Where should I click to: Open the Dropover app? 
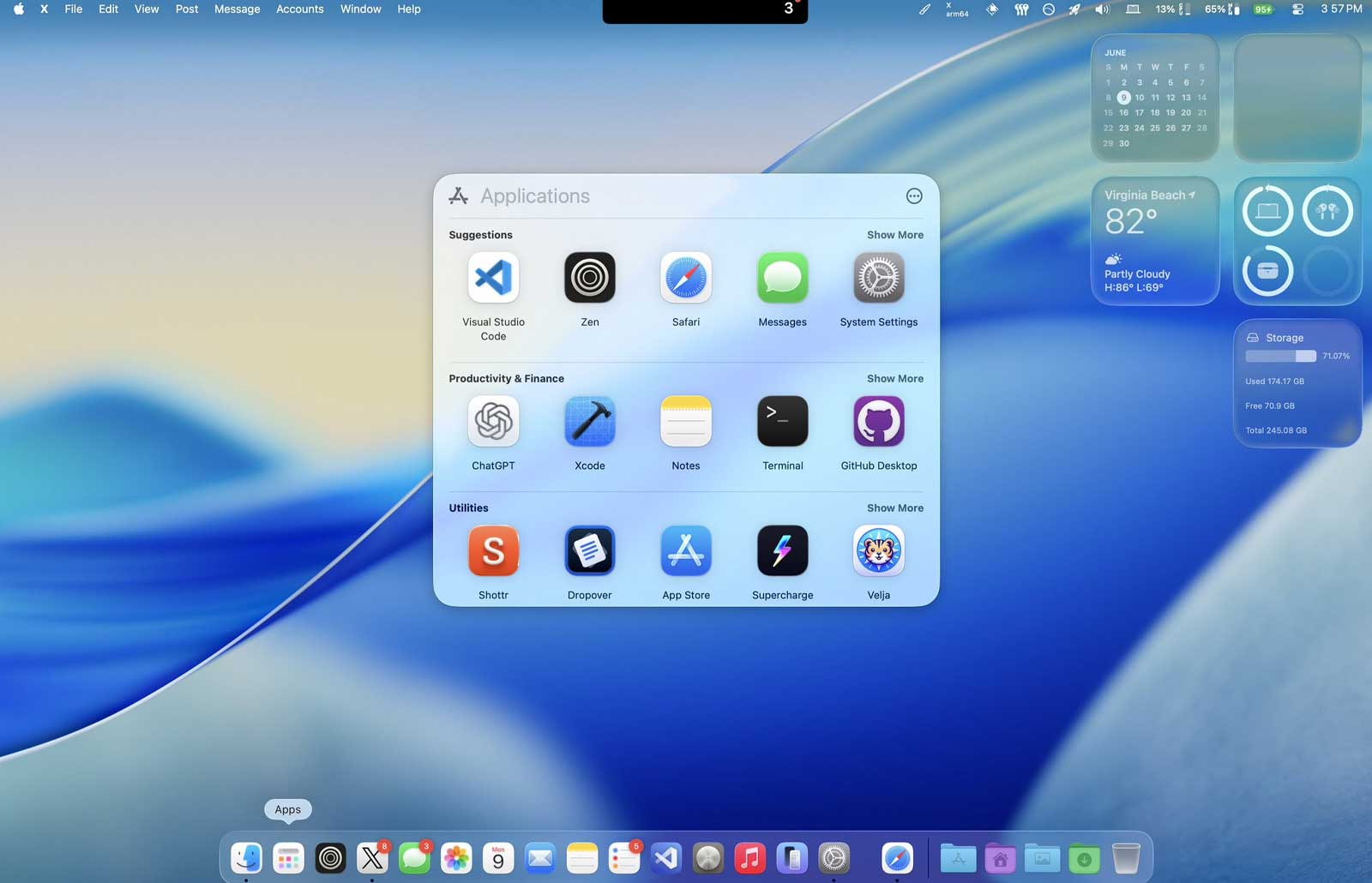coord(590,550)
